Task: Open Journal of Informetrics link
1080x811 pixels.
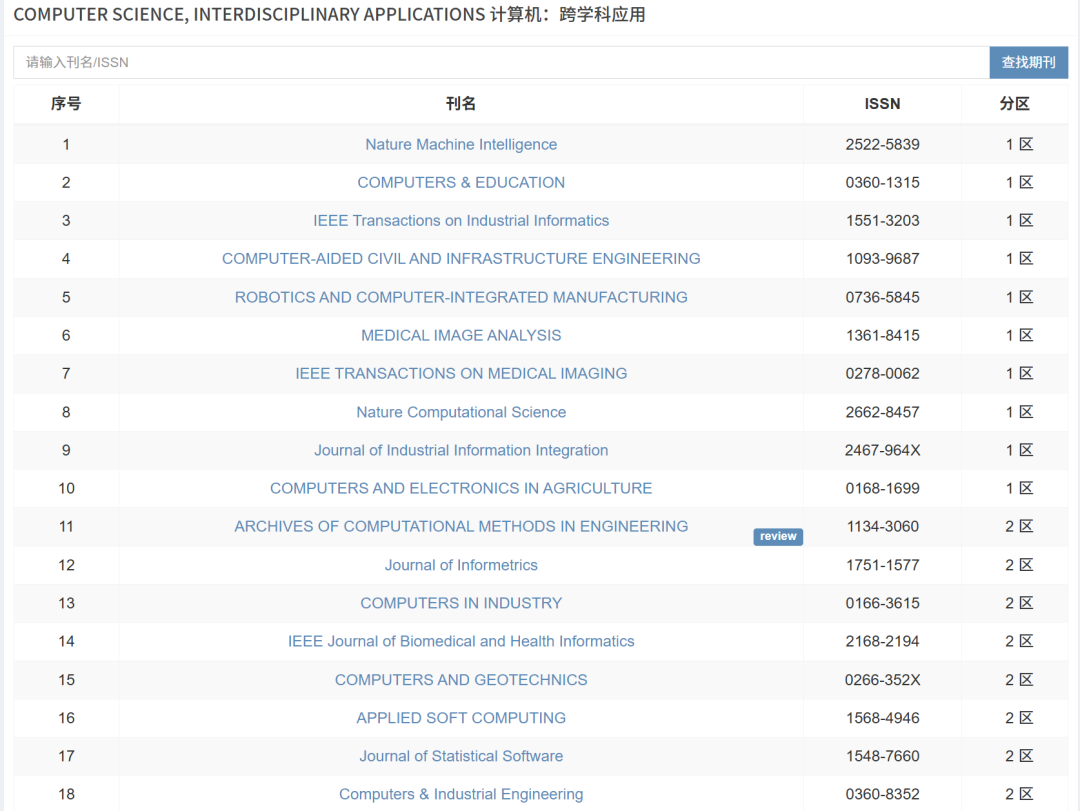Action: [x=461, y=565]
